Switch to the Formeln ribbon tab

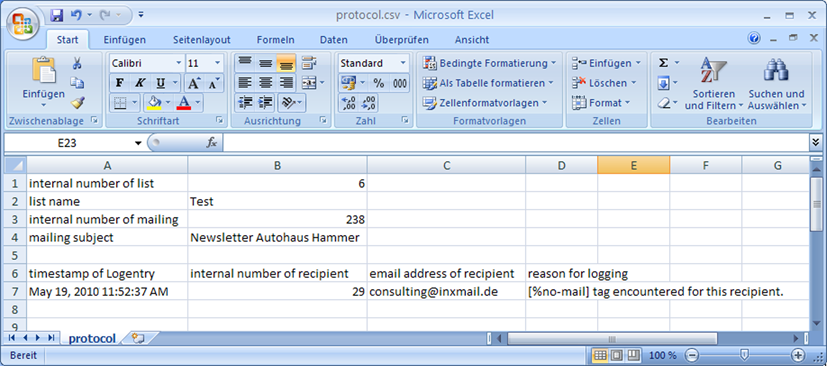coord(275,40)
